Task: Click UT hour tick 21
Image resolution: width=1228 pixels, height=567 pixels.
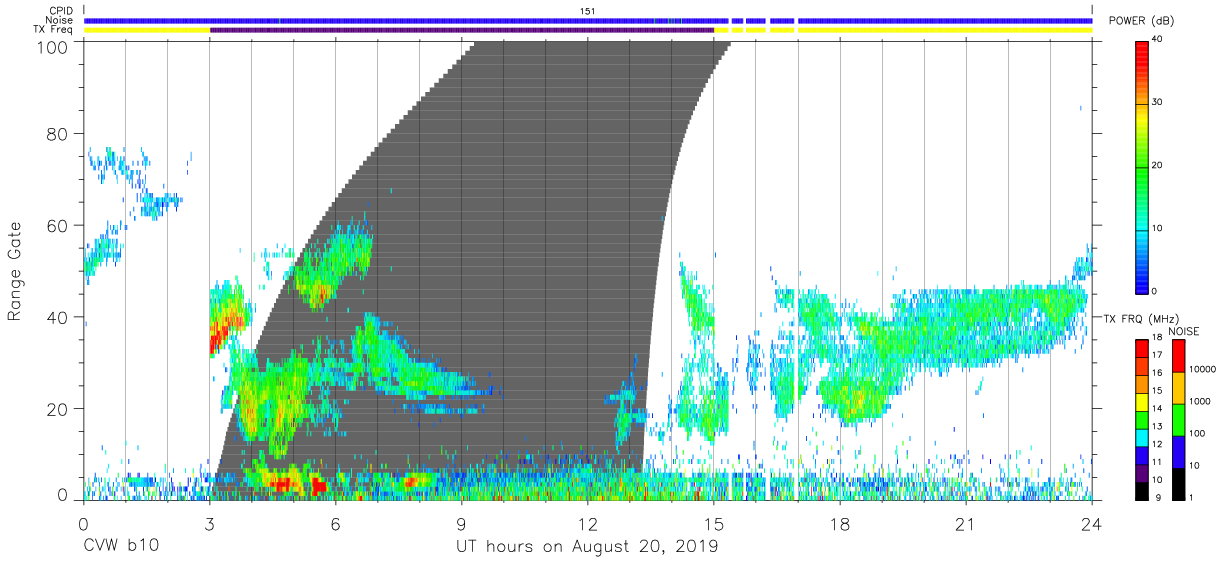Action: [965, 526]
